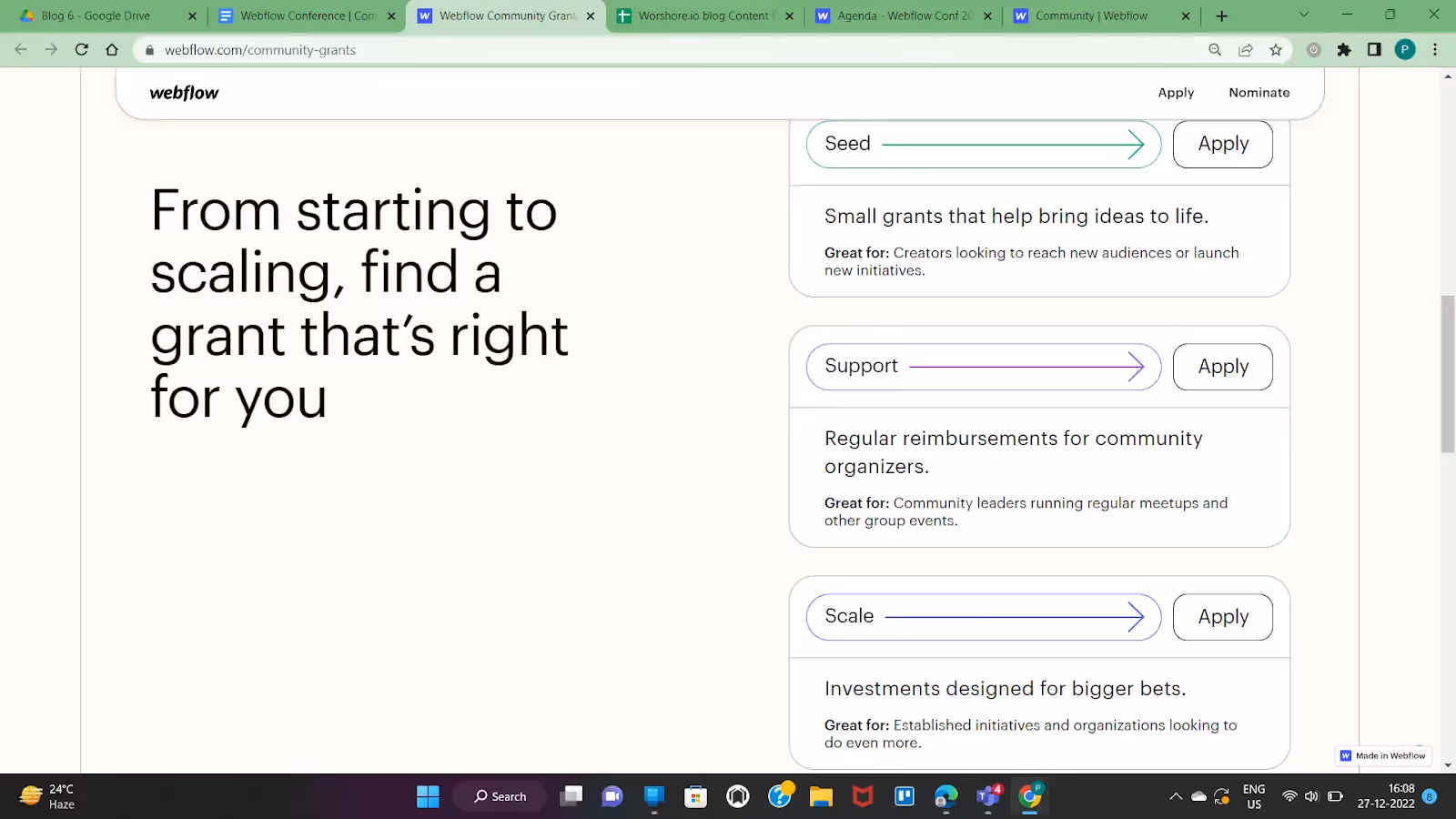Open Apply link in page header
Screen dimensions: 1456x819
coord(1176,93)
